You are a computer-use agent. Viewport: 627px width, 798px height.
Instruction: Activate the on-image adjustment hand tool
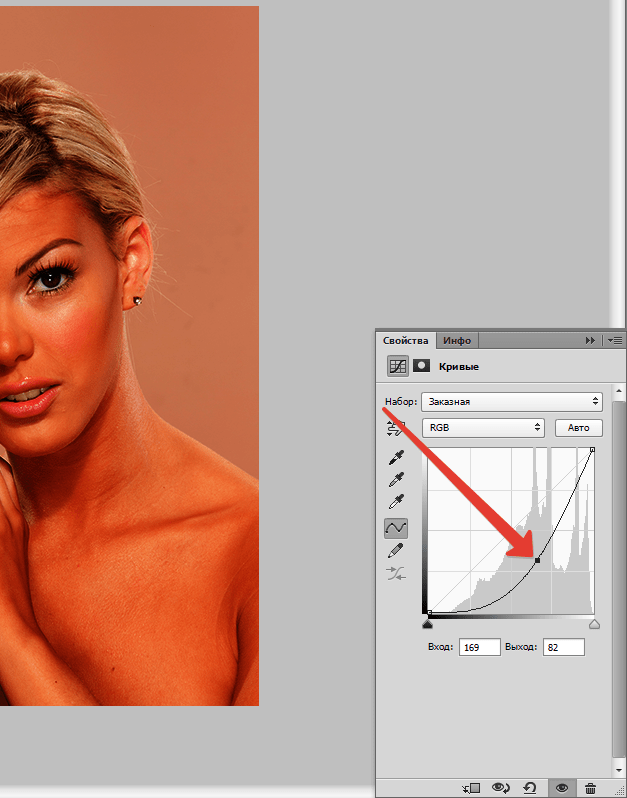pyautogui.click(x=396, y=428)
